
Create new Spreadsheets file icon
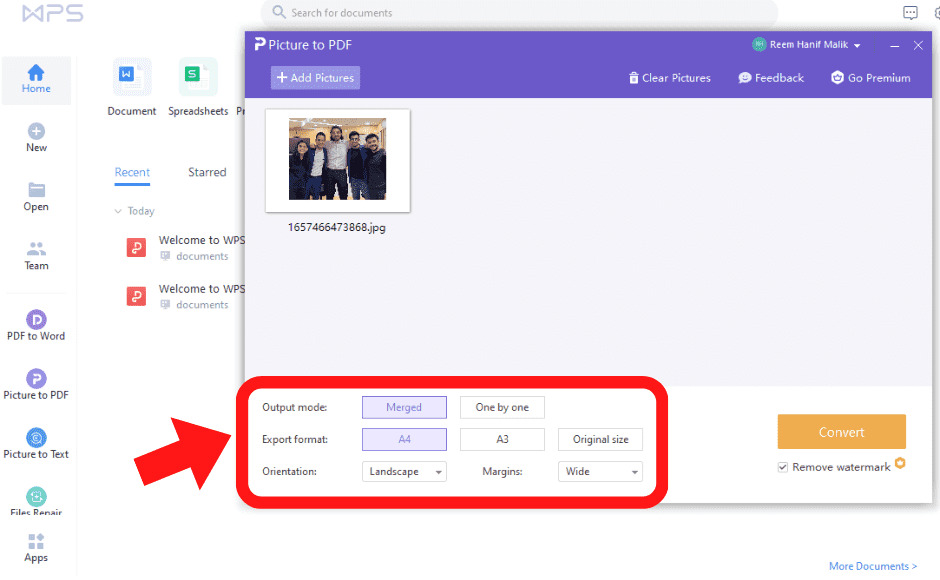198,77
